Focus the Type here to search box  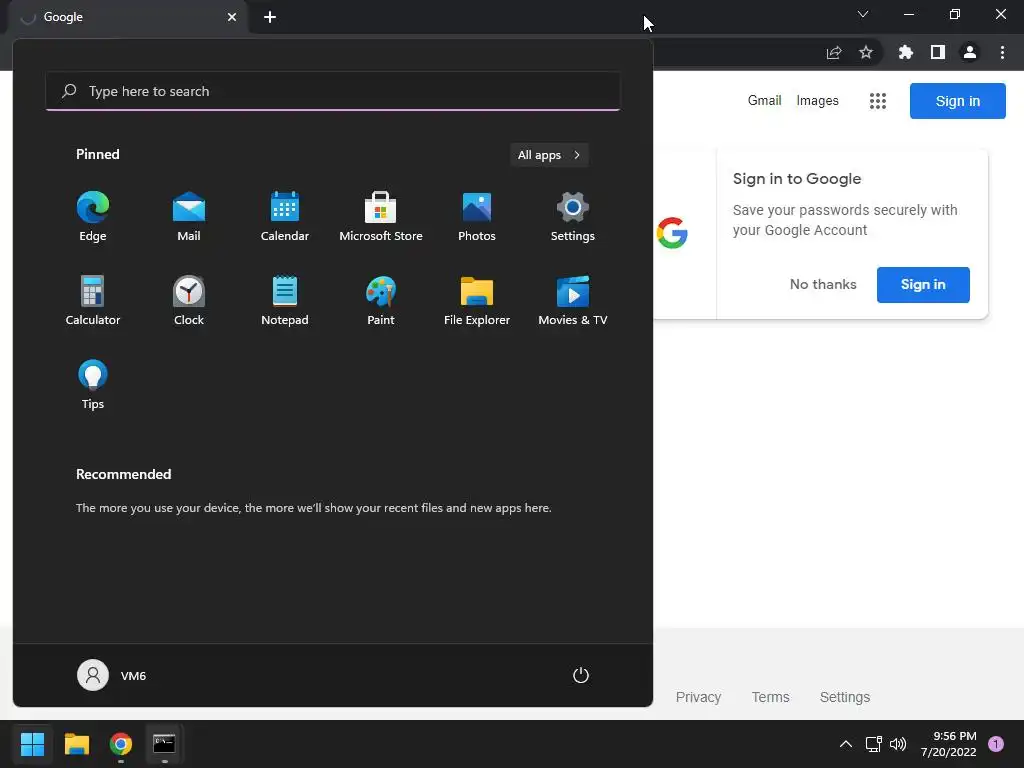[x=333, y=91]
